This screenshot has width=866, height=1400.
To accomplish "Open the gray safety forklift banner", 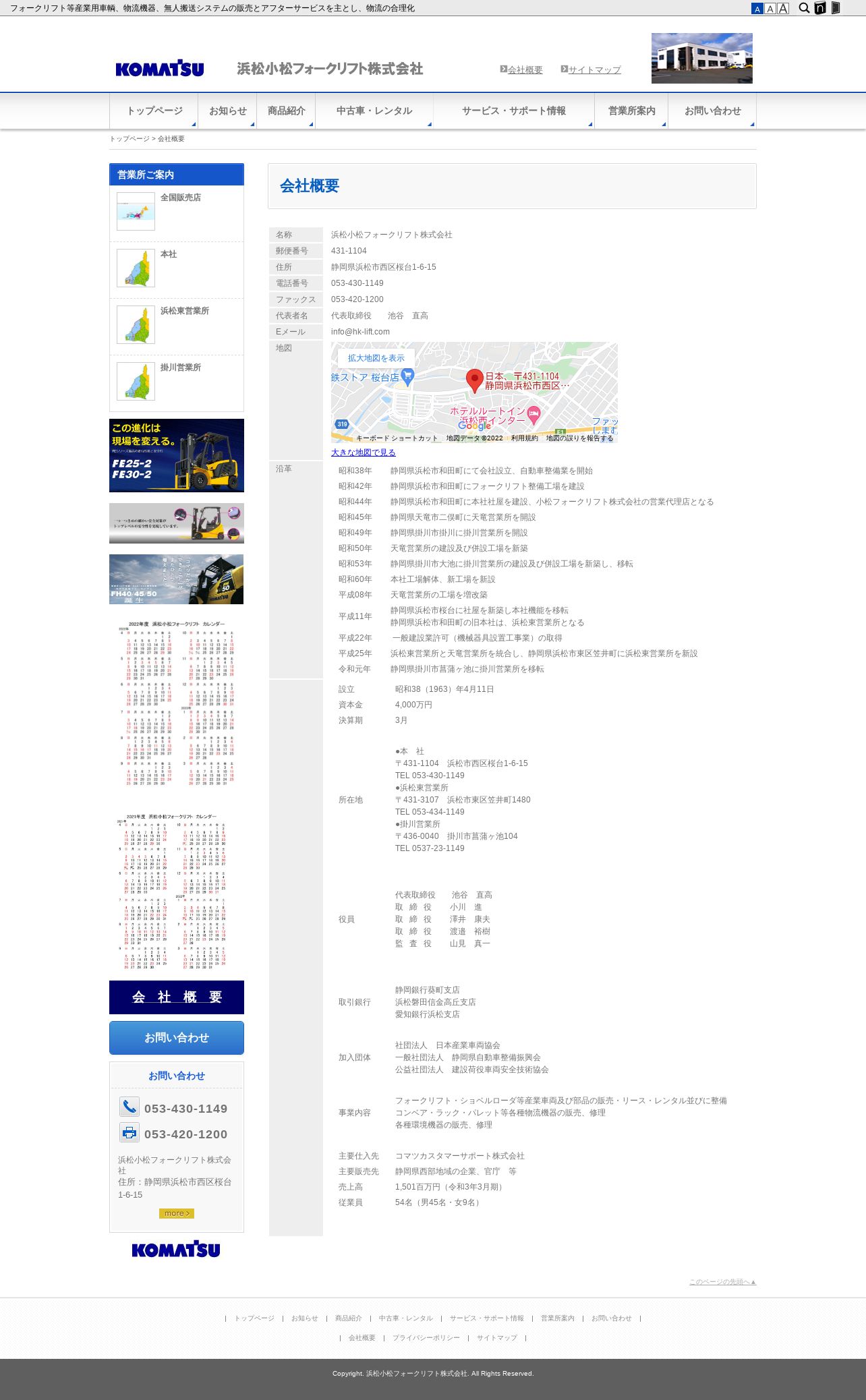I will click(x=177, y=523).
